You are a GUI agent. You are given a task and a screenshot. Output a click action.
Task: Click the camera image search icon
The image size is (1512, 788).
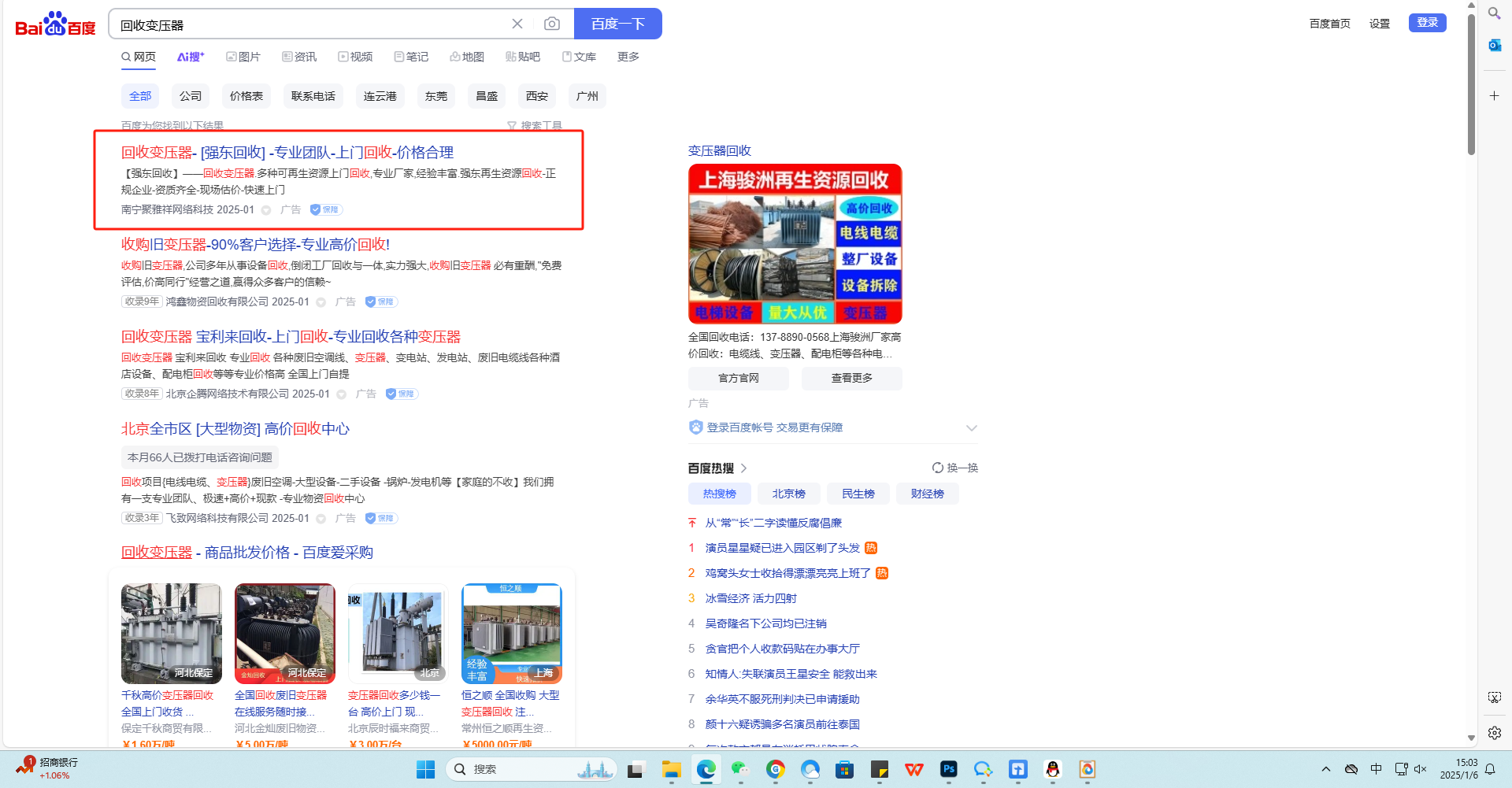(552, 24)
